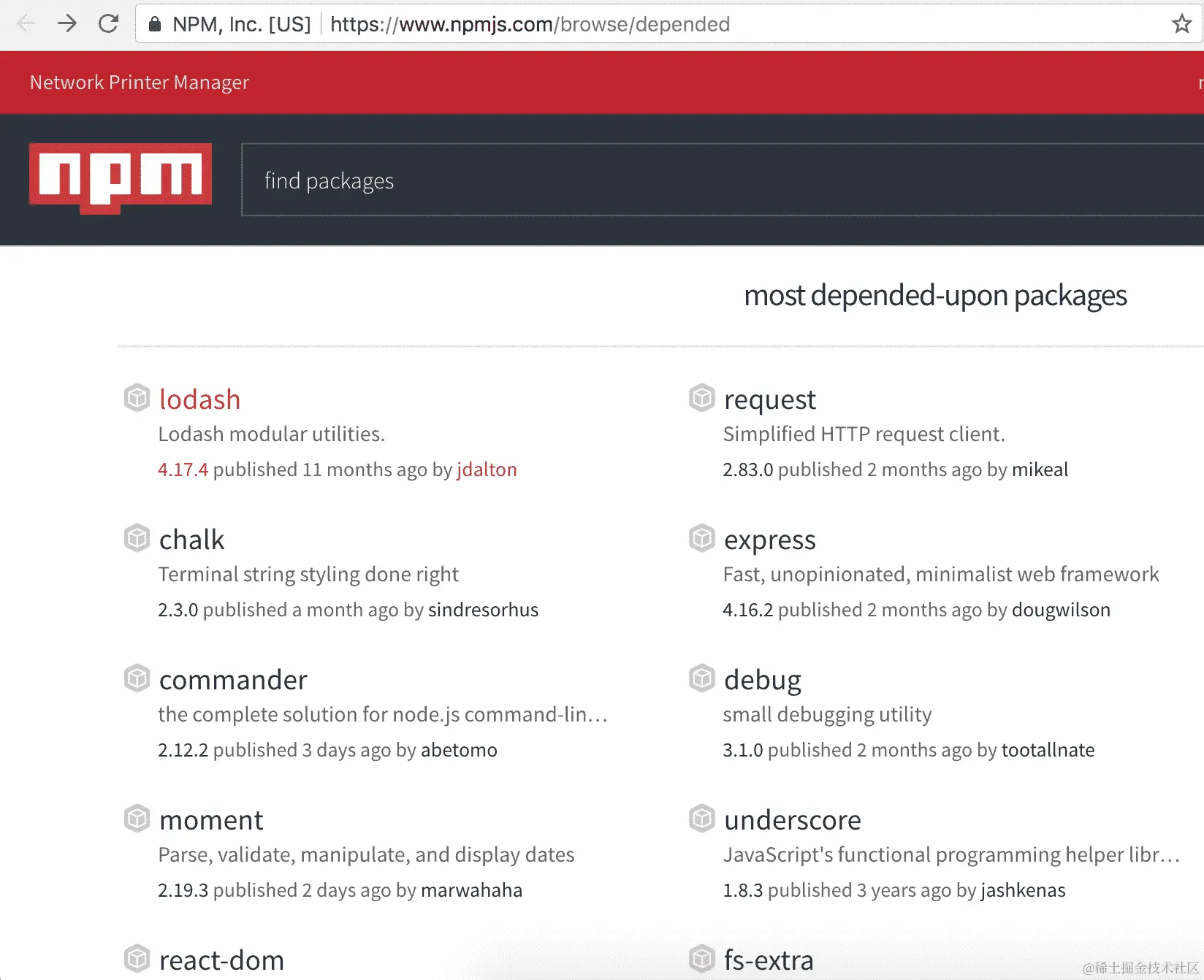Click the package icon beside lodash
This screenshot has height=980, width=1204.
tap(137, 398)
